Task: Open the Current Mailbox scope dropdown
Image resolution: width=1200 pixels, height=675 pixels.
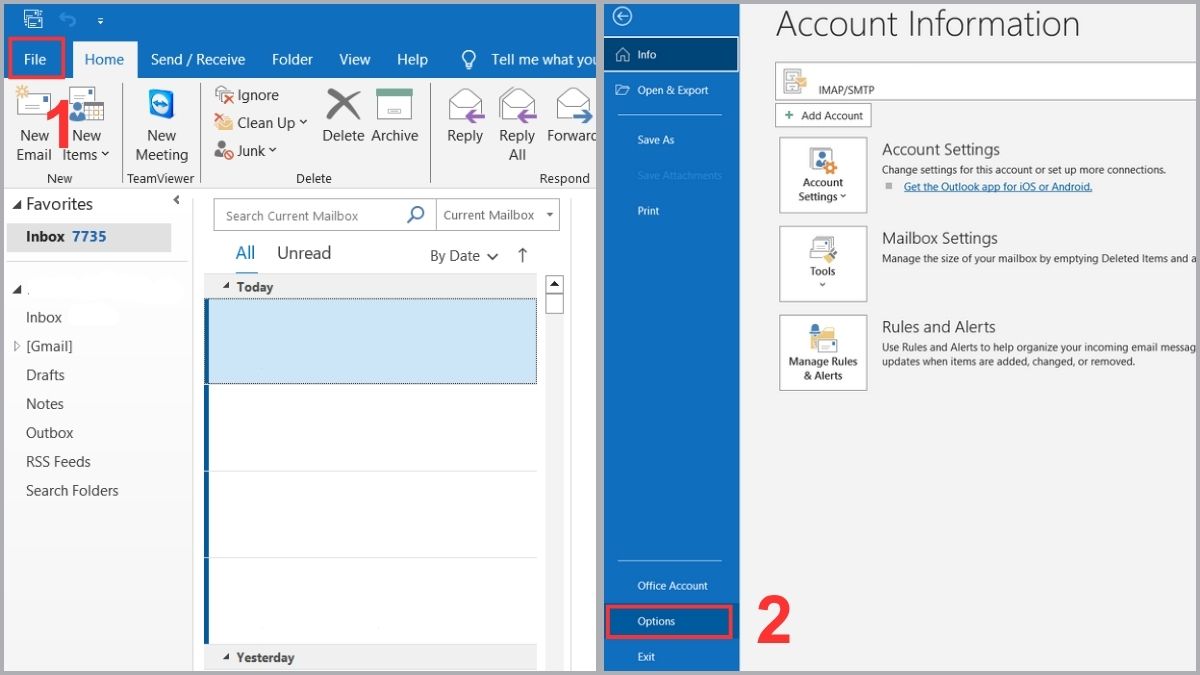Action: click(x=497, y=215)
